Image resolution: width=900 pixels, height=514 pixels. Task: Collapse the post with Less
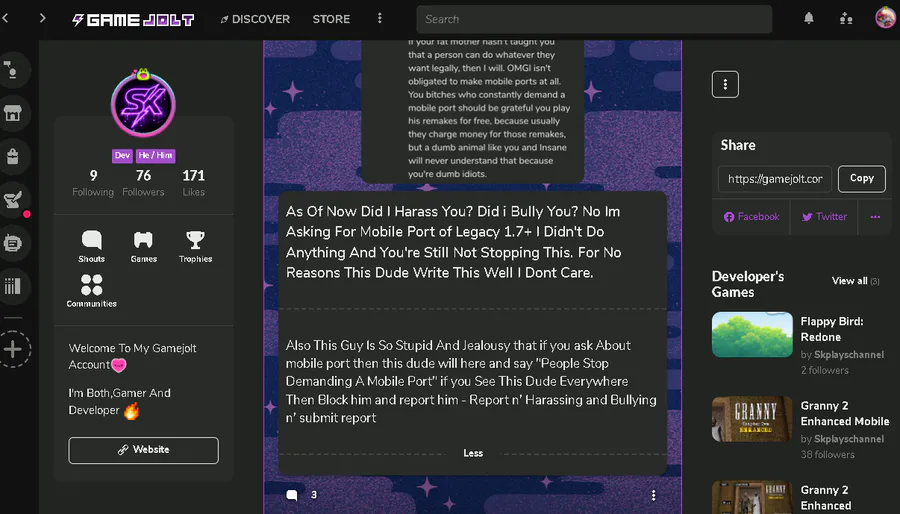[x=473, y=453]
